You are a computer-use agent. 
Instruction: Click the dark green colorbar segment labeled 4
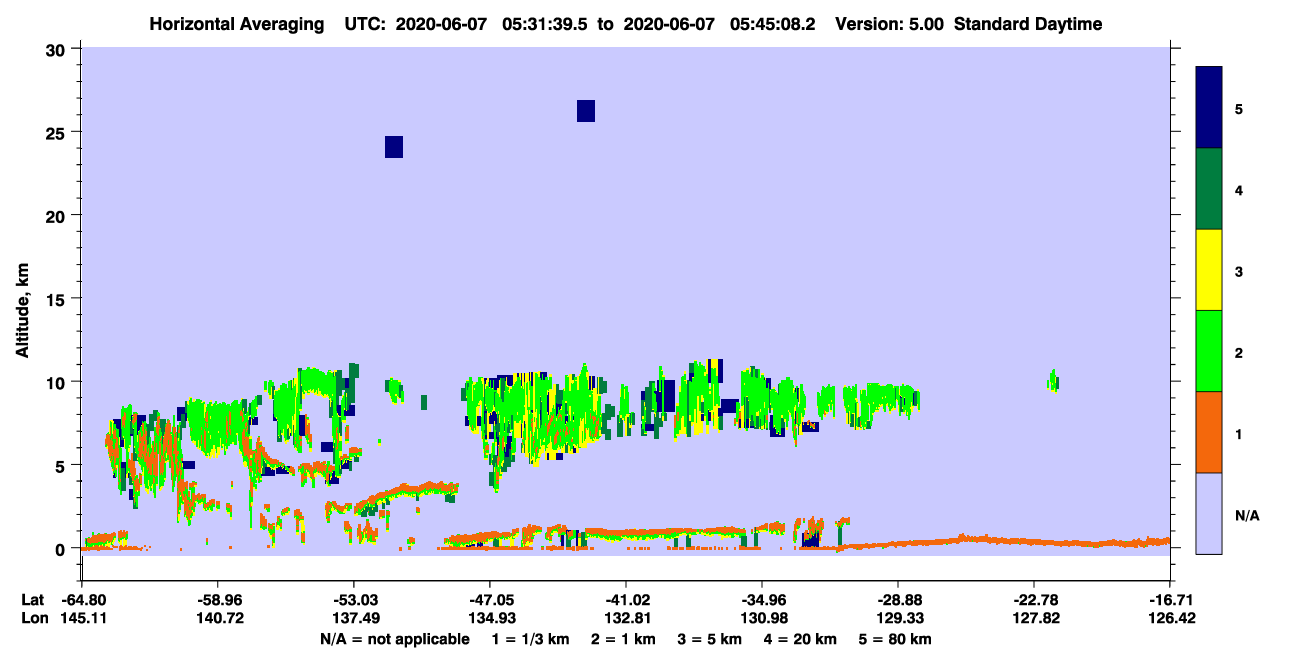coord(1209,189)
